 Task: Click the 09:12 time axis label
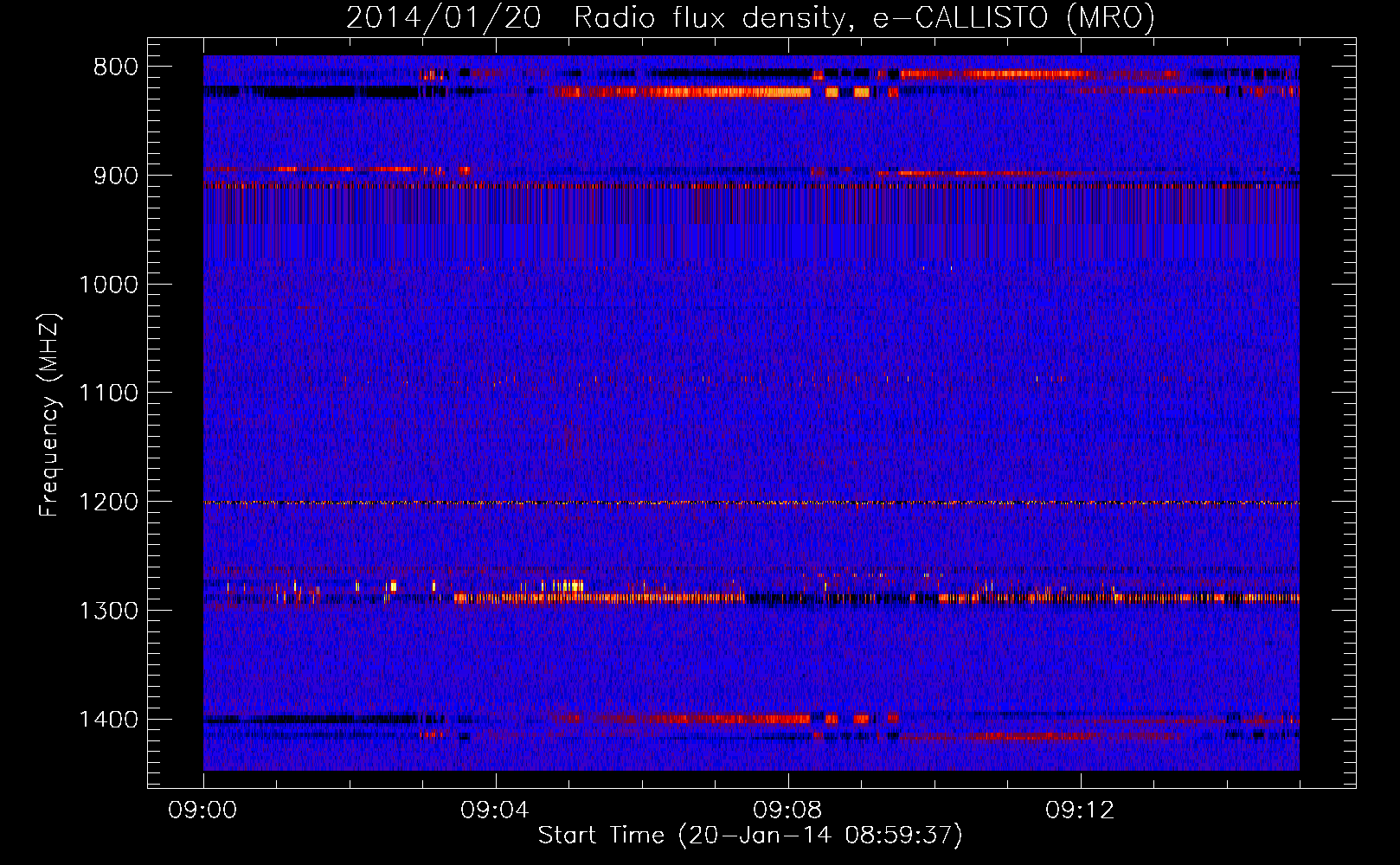pos(1081,811)
